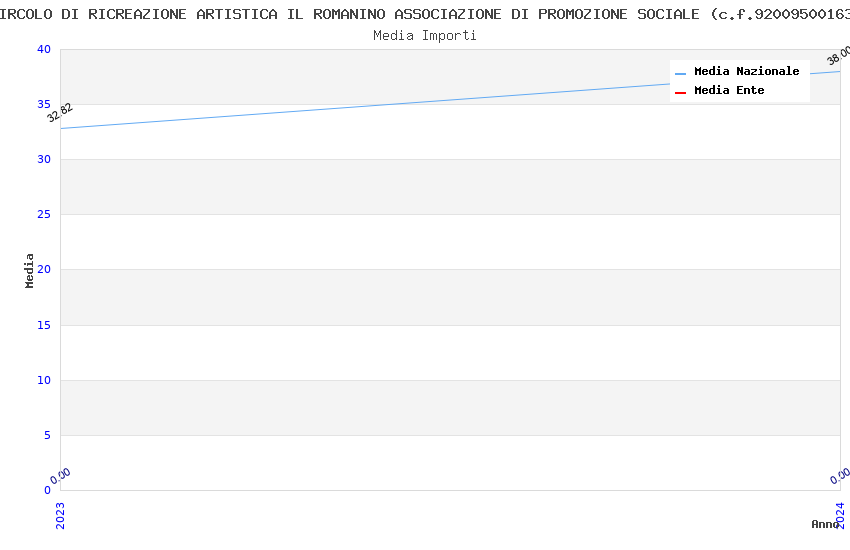The image size is (850, 550).
Task: Click the 38.00 data label
Action: [839, 56]
